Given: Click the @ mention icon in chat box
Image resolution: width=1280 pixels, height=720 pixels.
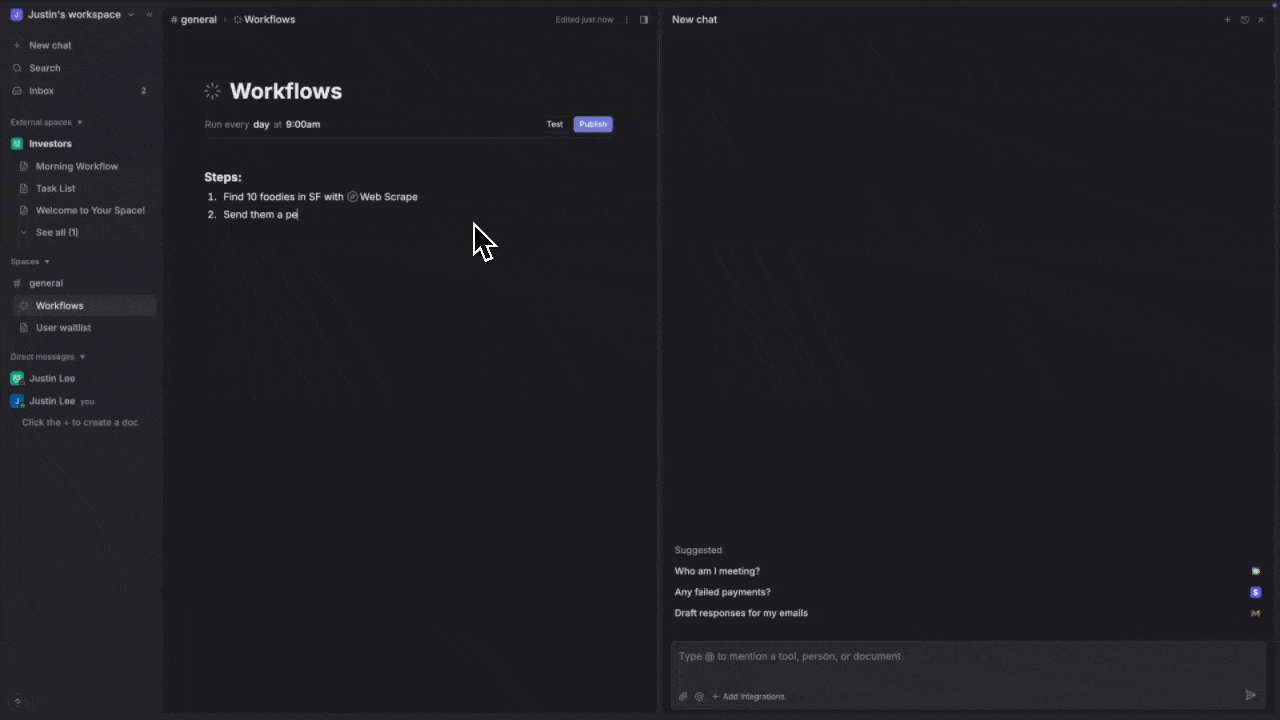Looking at the screenshot, I should (699, 697).
